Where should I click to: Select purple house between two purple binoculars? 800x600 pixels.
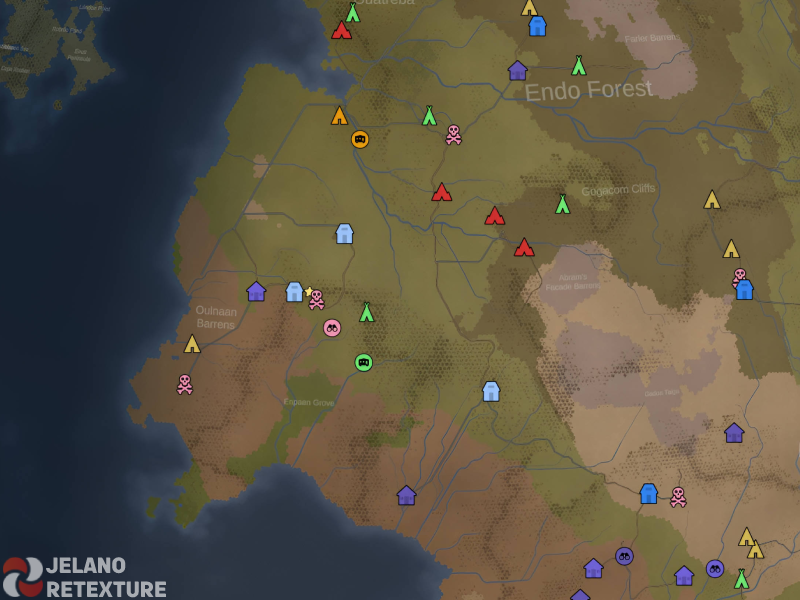(684, 576)
